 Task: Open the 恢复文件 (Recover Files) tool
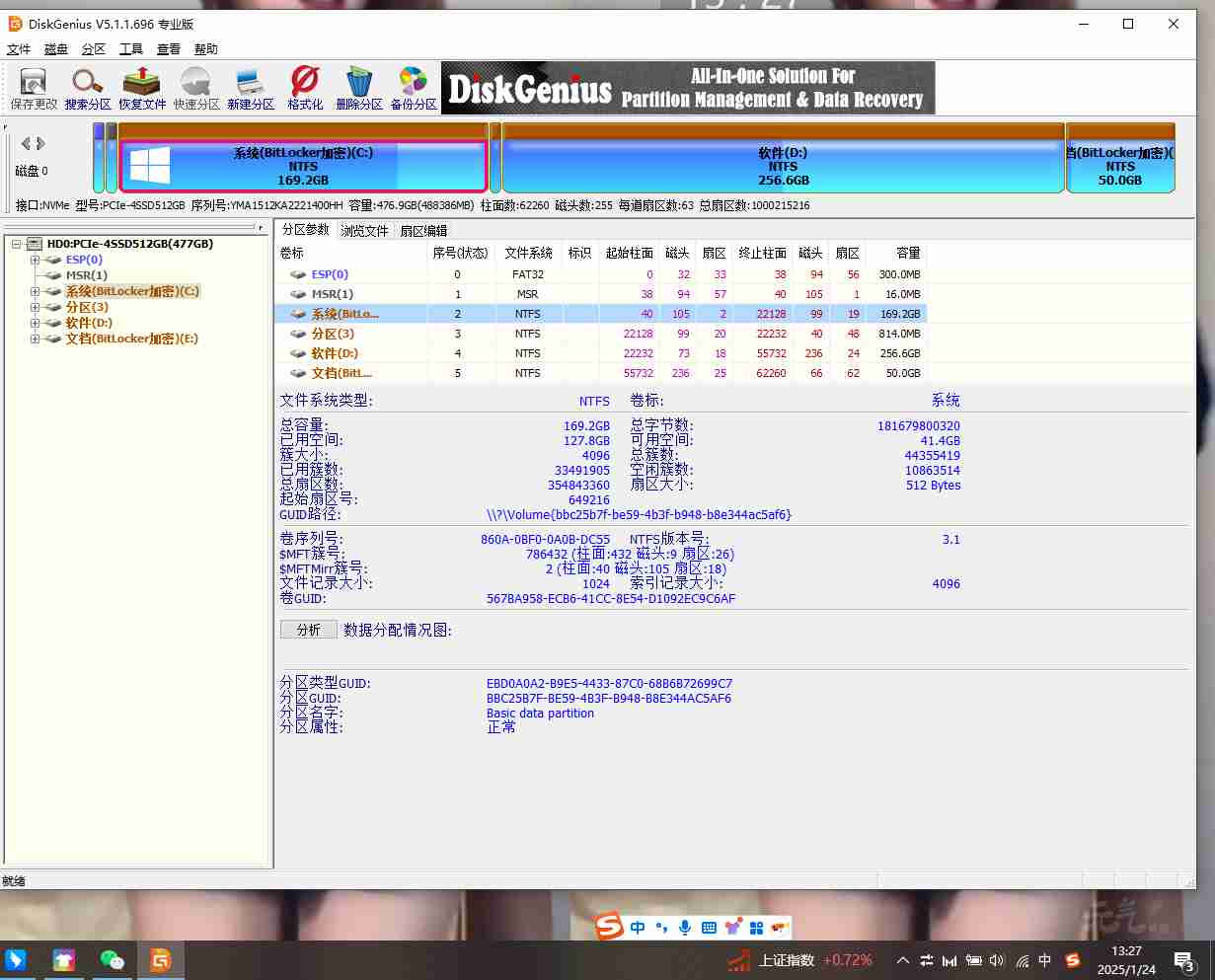click(x=142, y=88)
